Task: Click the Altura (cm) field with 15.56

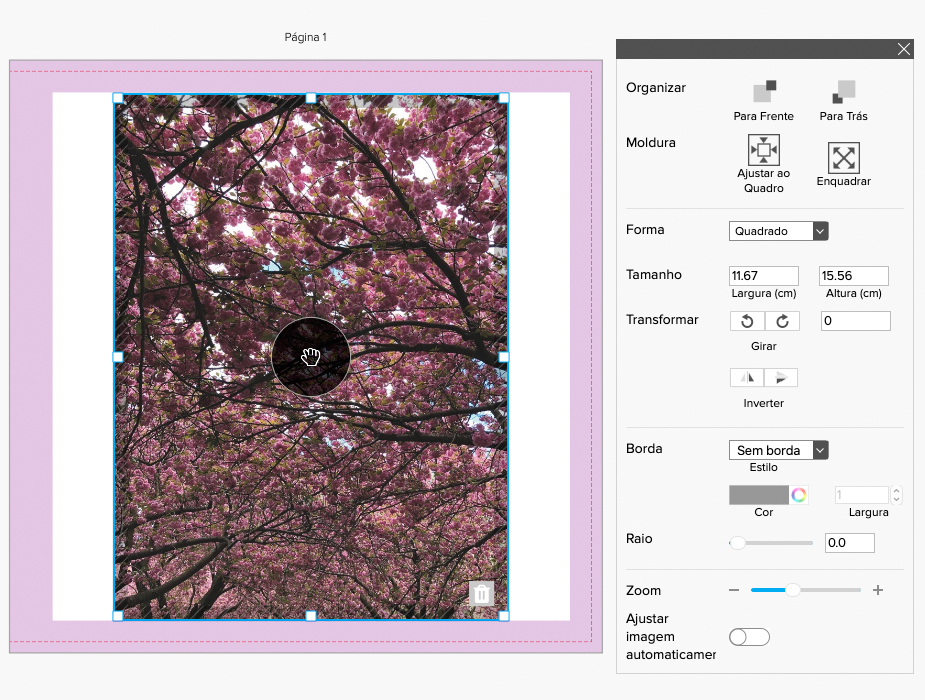Action: coord(854,275)
